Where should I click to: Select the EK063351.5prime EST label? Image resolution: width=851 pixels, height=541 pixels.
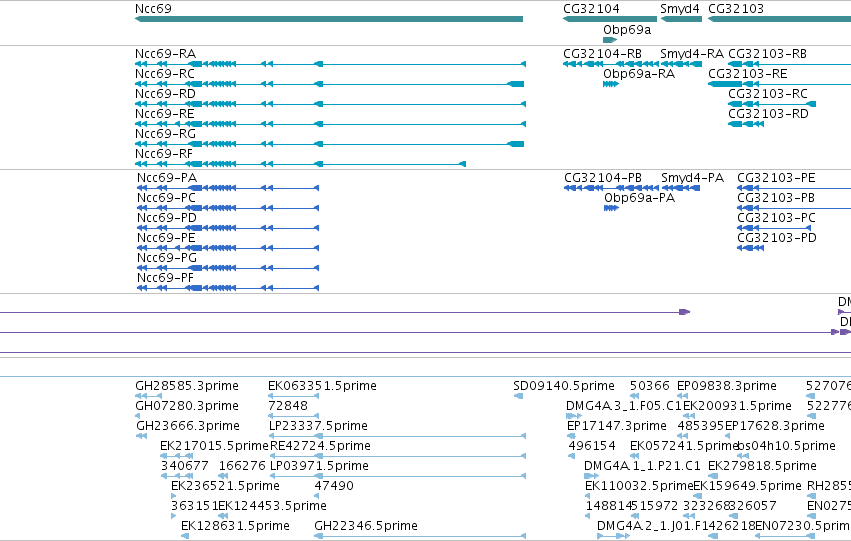tap(322, 386)
